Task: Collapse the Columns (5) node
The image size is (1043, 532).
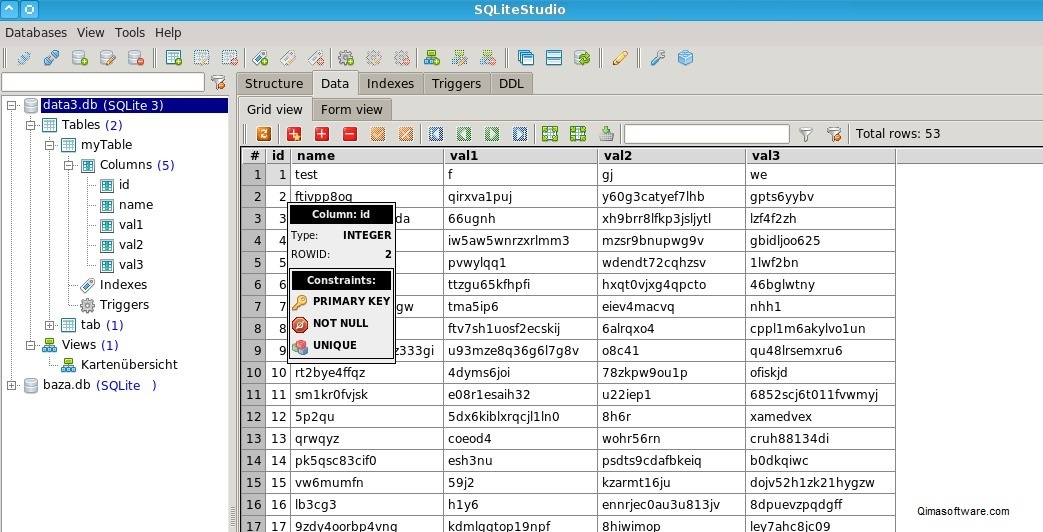Action: click(x=69, y=165)
